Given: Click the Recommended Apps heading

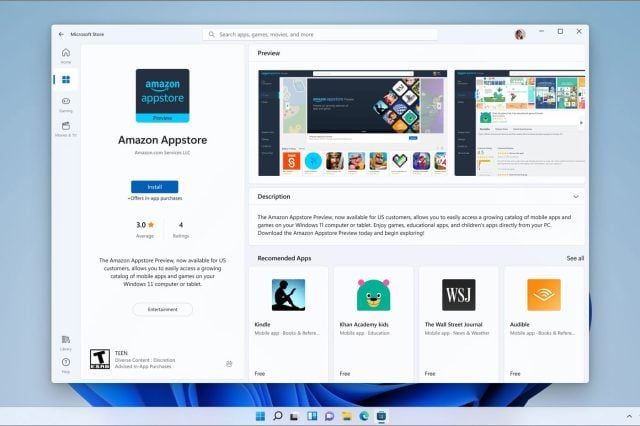Looking at the screenshot, I should pyautogui.click(x=284, y=258).
